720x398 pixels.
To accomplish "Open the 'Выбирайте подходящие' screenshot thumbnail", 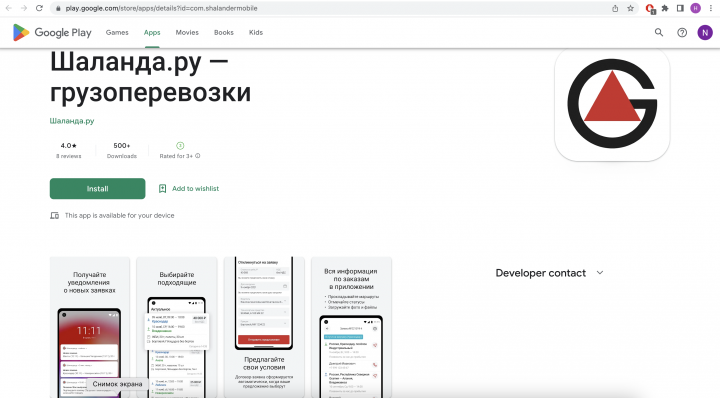I will point(177,327).
